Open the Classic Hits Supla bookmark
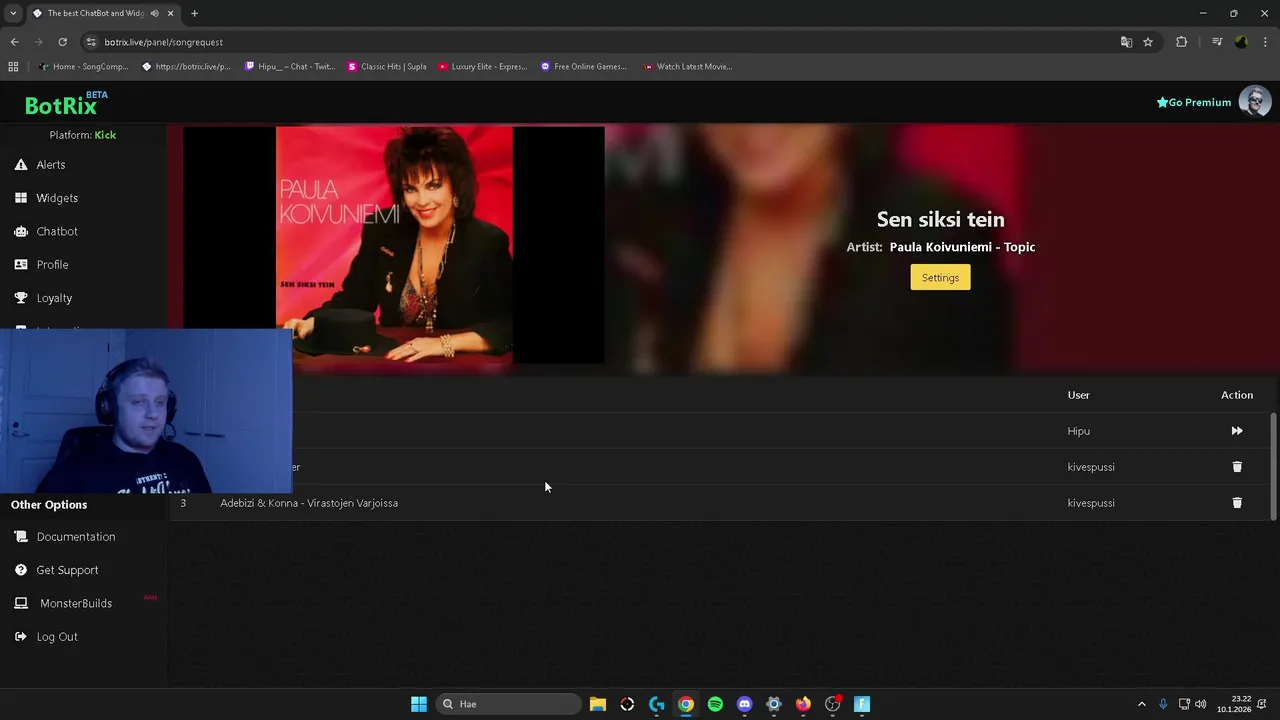 (x=387, y=67)
